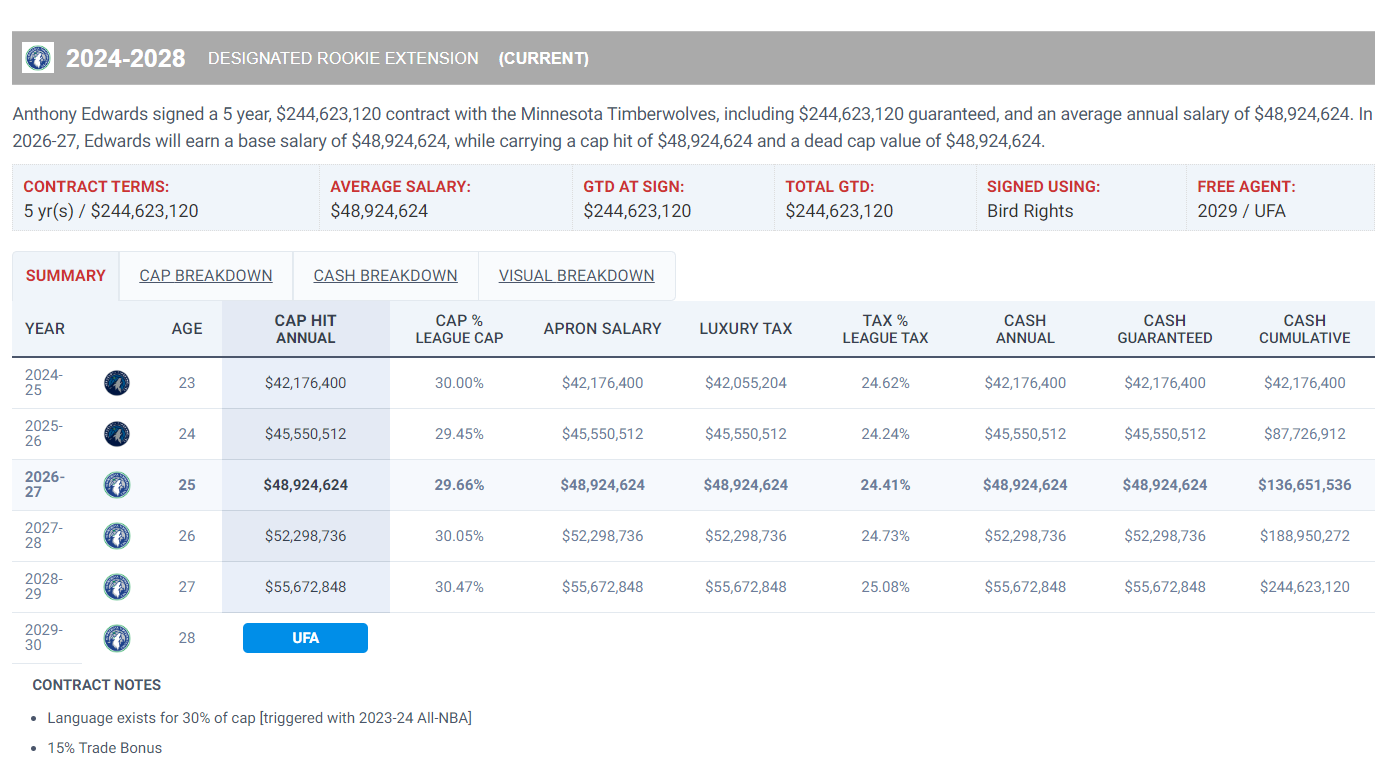
Task: Click the 2028-29 year cell
Action: [44, 587]
